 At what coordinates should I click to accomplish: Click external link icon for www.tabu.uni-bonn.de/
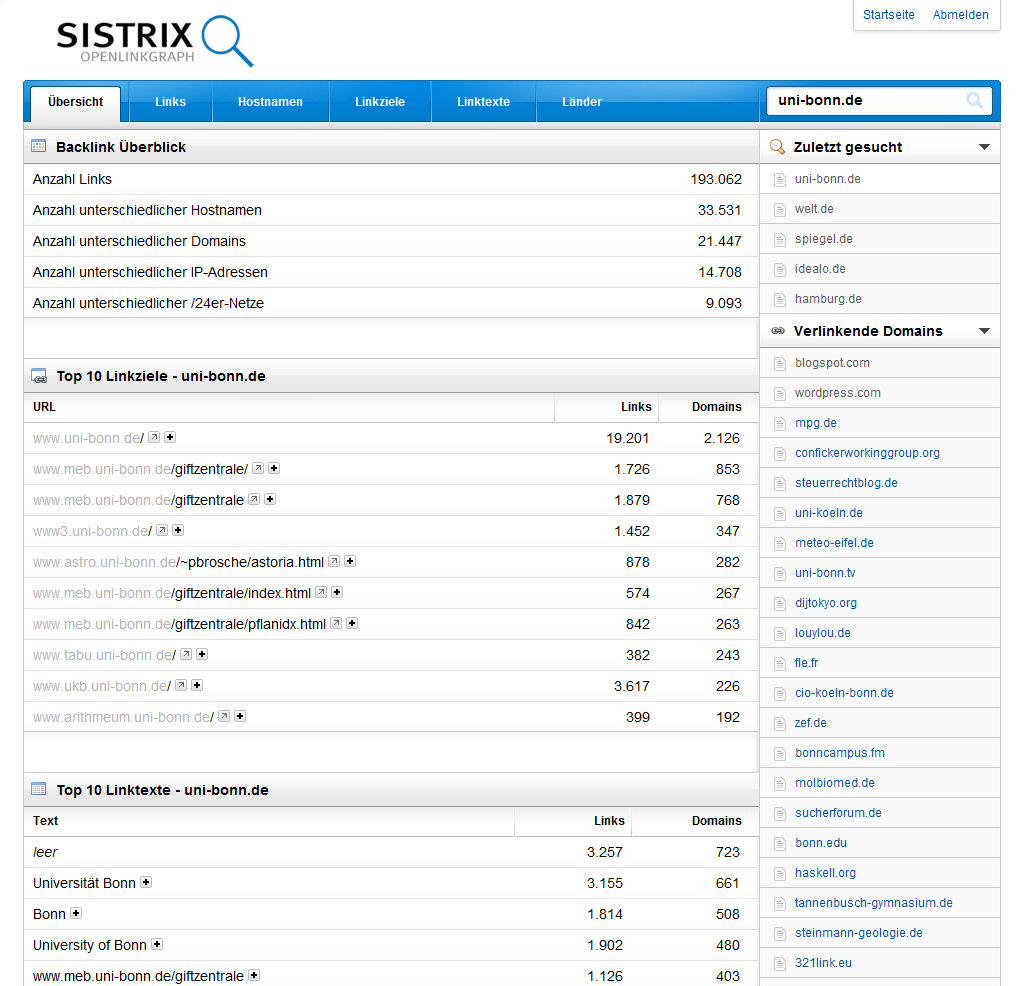pos(186,654)
